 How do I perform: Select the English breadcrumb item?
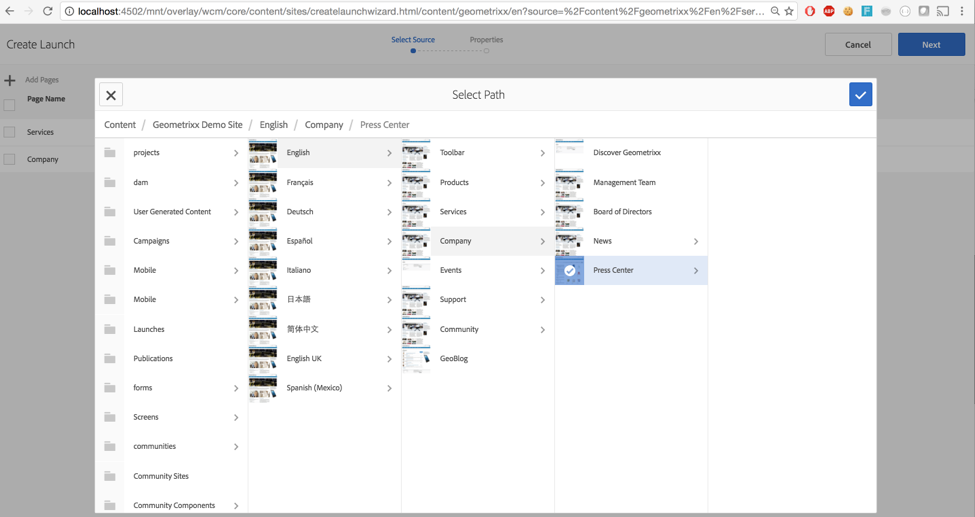pyautogui.click(x=273, y=125)
